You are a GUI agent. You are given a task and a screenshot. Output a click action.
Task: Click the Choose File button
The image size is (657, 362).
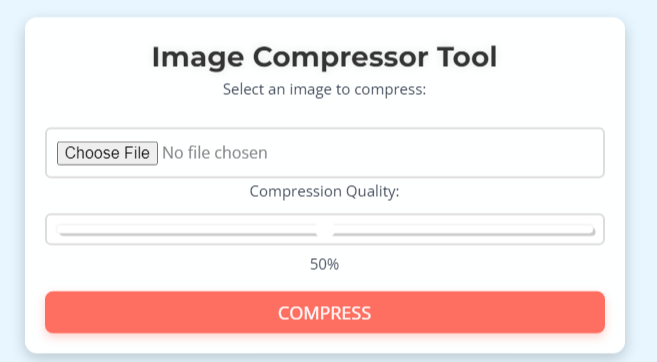pyautogui.click(x=107, y=153)
